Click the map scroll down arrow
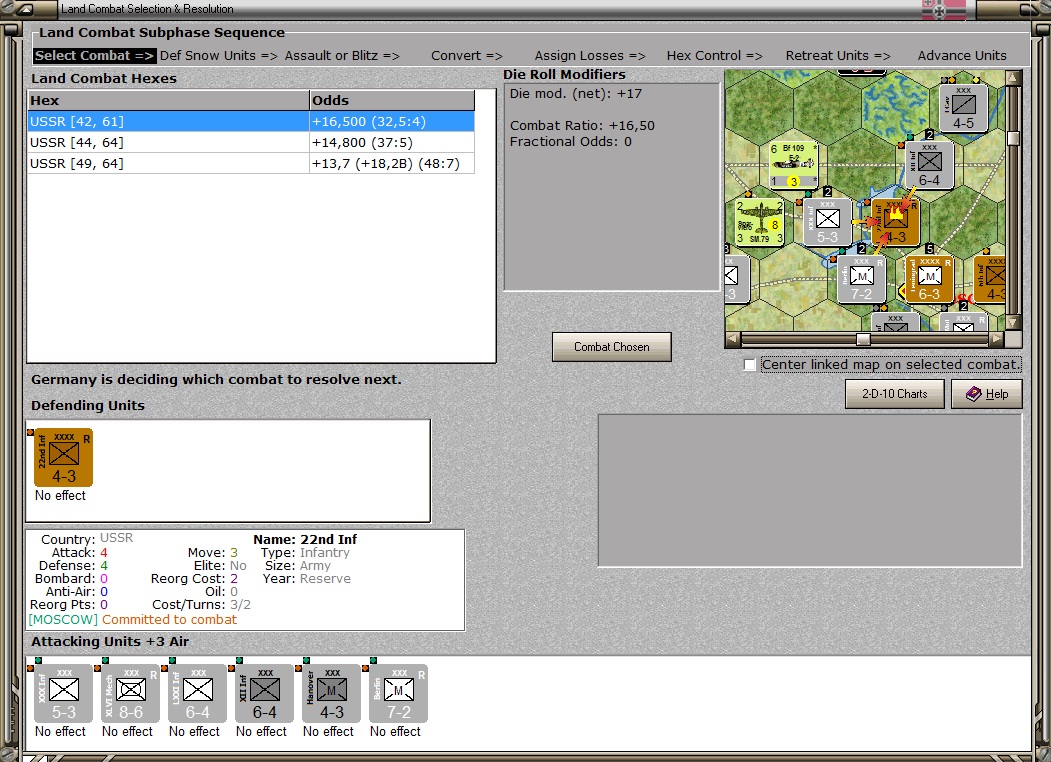This screenshot has height=762, width=1051. pos(1012,322)
